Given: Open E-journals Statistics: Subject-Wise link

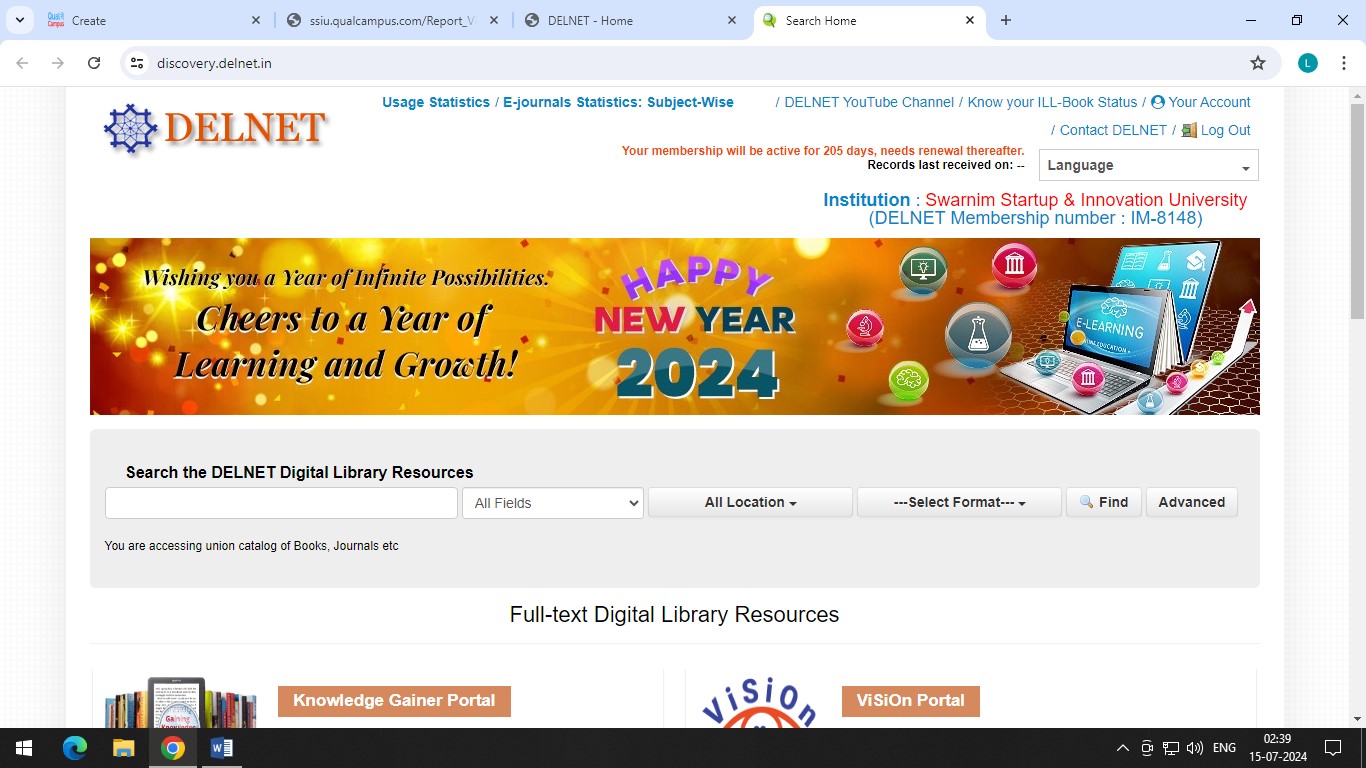Looking at the screenshot, I should click(618, 102).
